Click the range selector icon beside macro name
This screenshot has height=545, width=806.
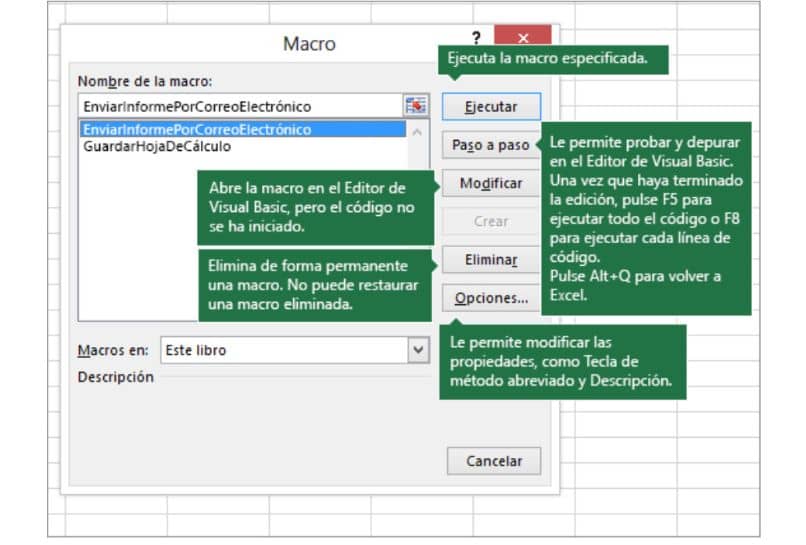[416, 106]
